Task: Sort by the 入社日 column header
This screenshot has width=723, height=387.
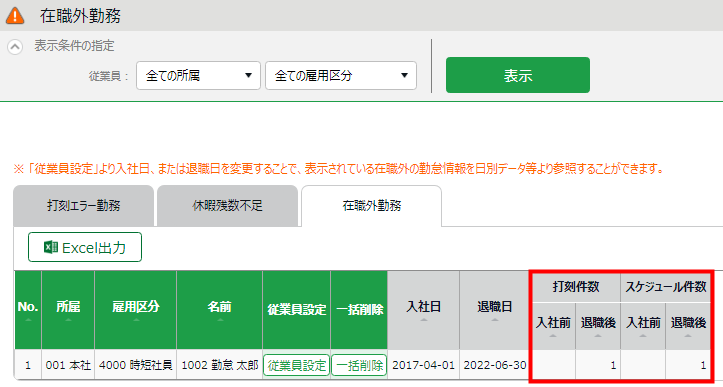Action: 423,310
